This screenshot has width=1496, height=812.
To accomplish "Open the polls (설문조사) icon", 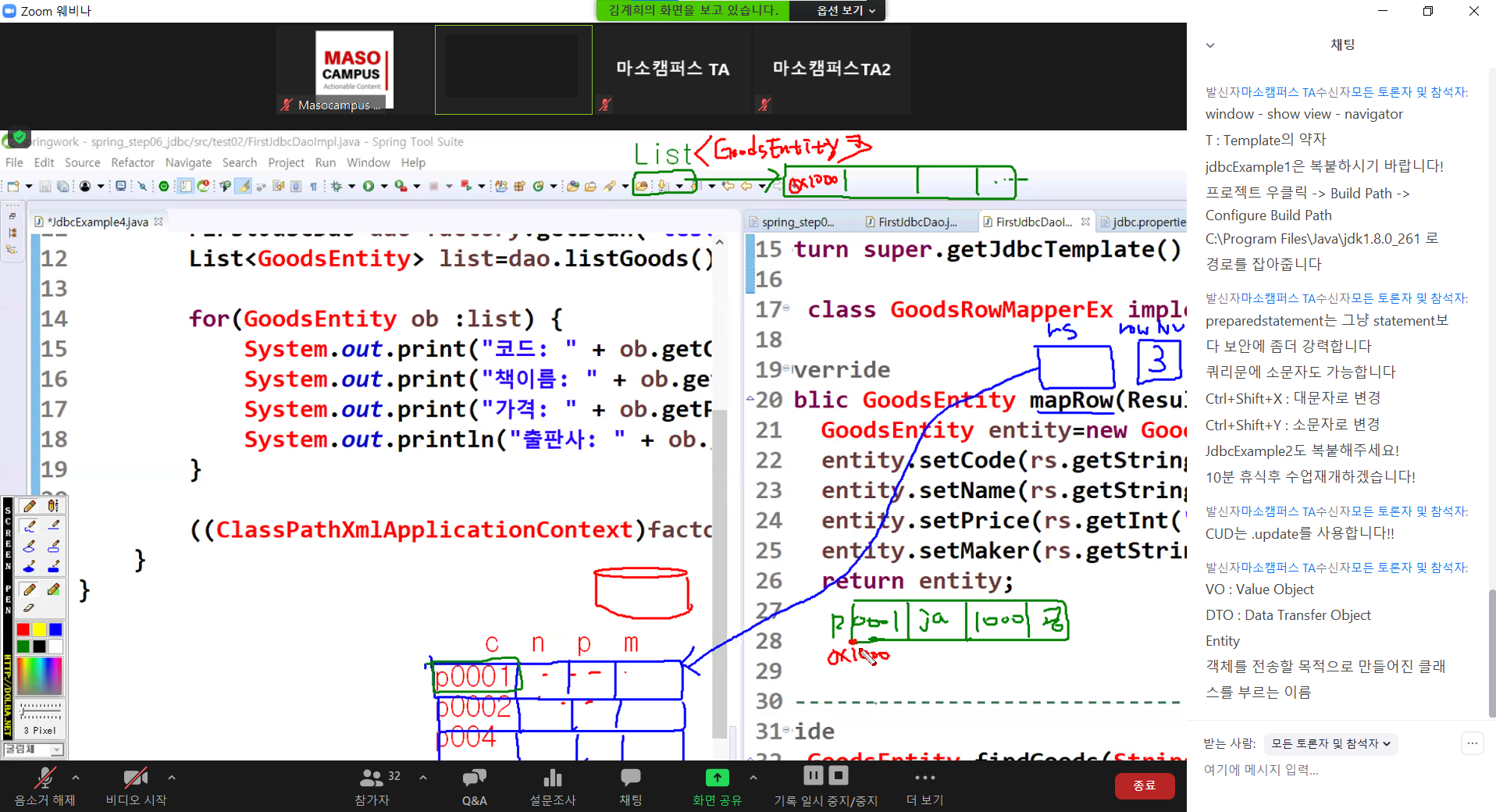I will [x=553, y=778].
